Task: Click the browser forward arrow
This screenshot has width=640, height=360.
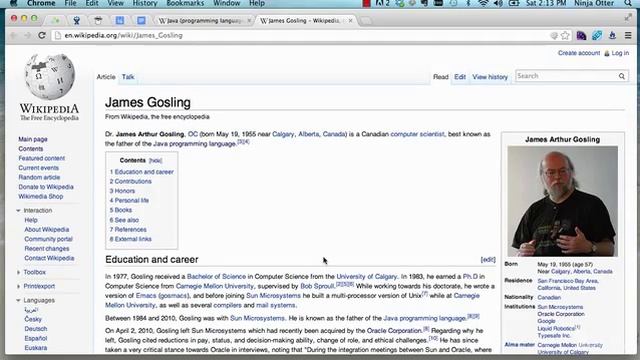Action: [x=27, y=36]
